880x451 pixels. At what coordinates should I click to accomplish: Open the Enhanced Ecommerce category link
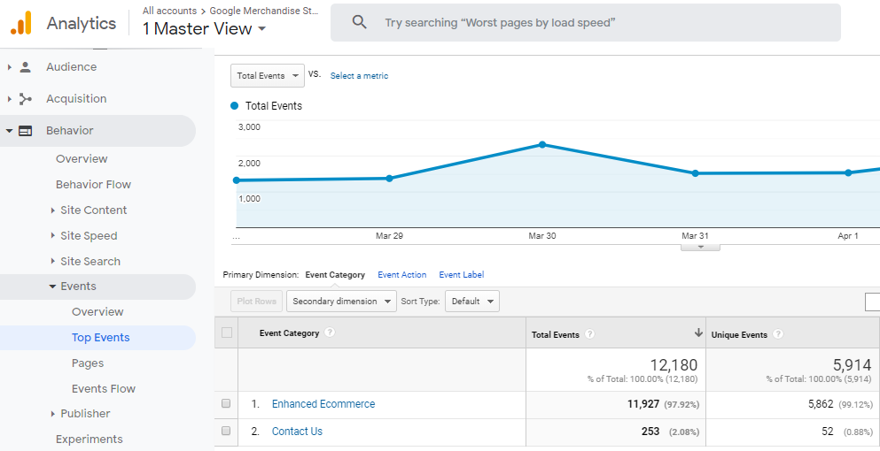(323, 404)
